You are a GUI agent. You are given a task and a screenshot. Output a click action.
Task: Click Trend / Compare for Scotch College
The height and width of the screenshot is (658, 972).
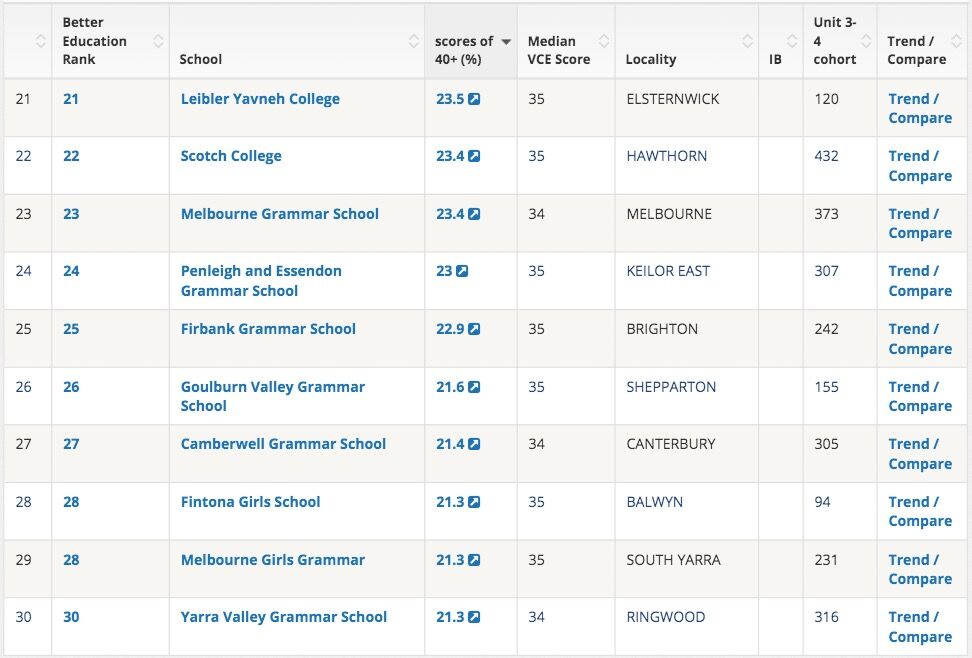(x=919, y=166)
